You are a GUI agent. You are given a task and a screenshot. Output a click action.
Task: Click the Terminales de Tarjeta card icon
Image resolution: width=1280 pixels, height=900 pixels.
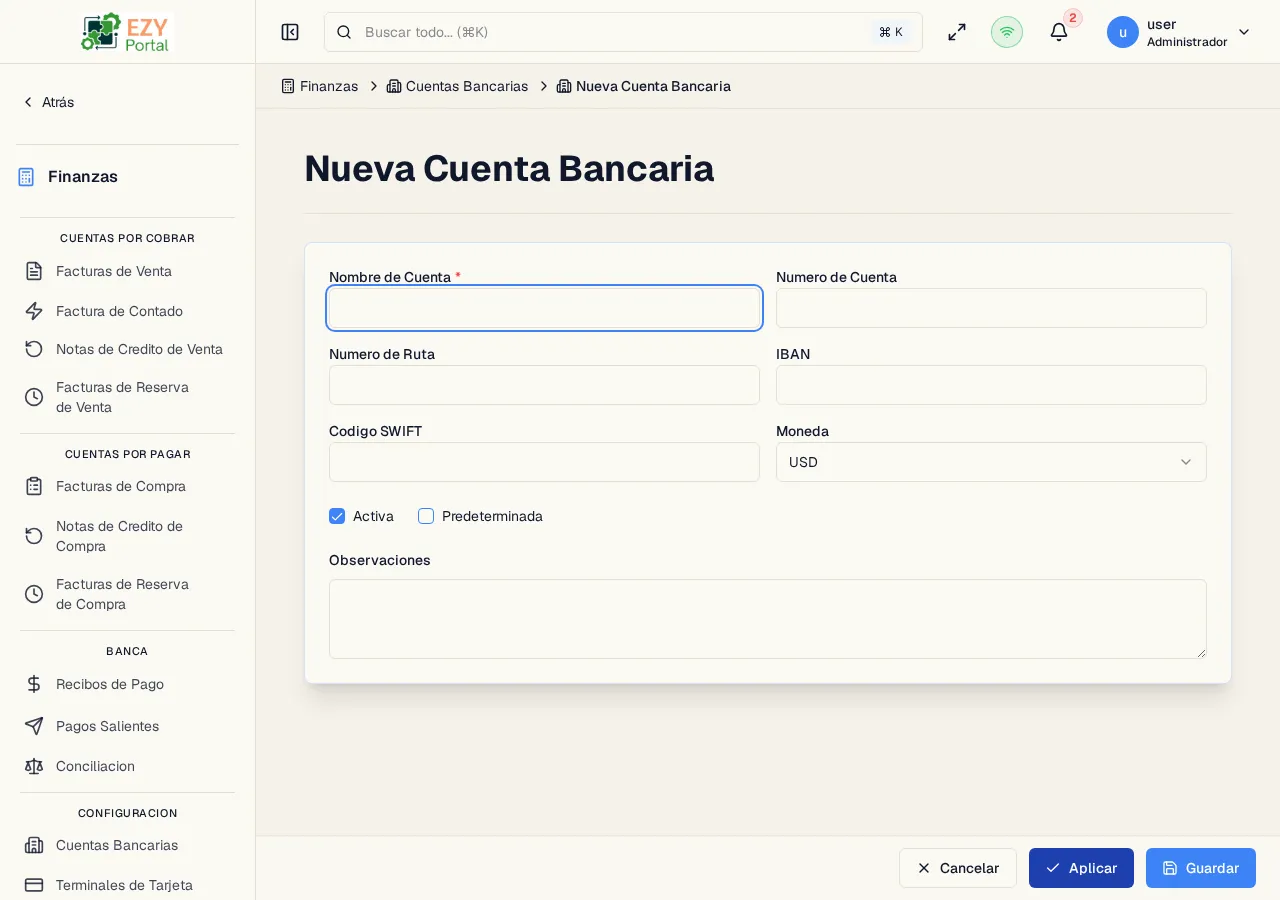point(34,885)
